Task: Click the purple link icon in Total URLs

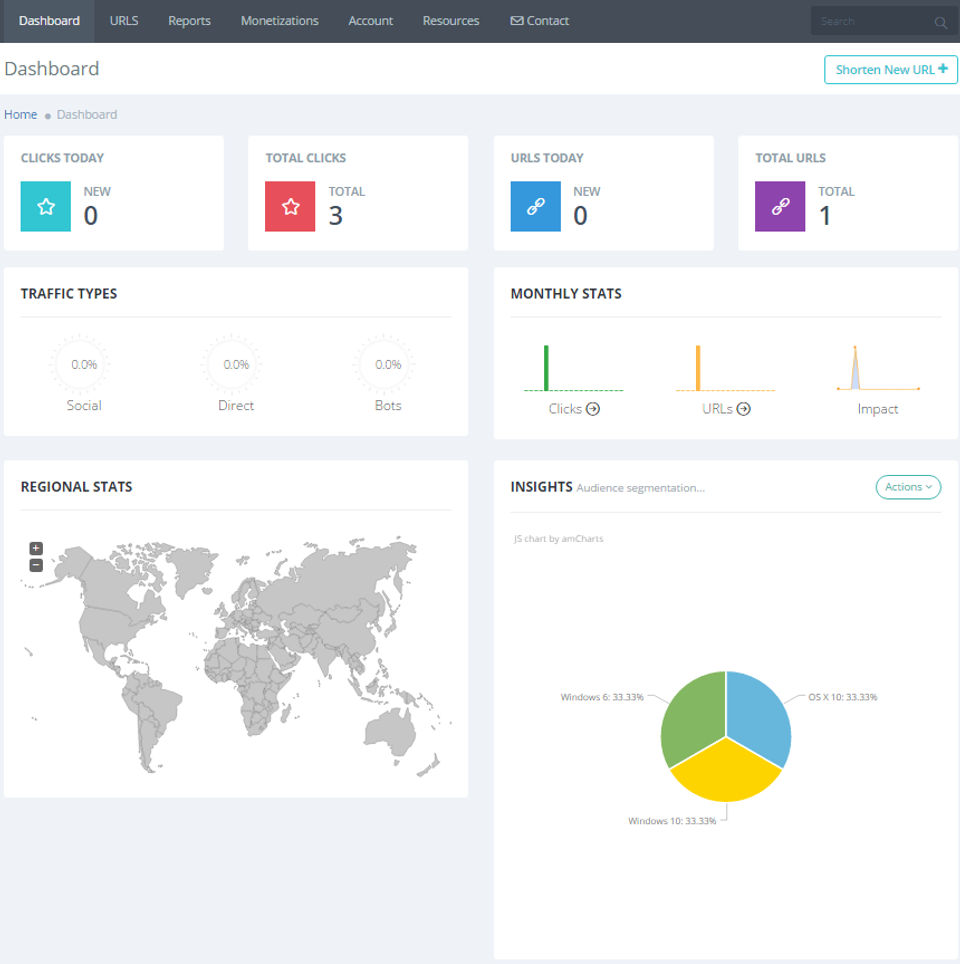Action: pos(780,206)
